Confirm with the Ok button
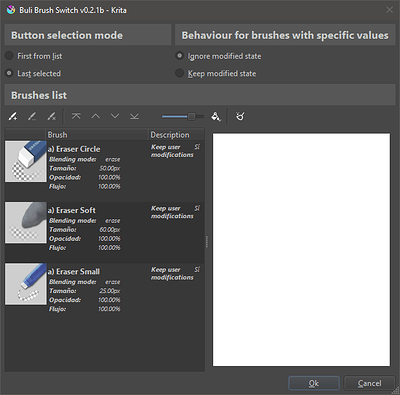The height and width of the screenshot is (395, 400). click(314, 383)
